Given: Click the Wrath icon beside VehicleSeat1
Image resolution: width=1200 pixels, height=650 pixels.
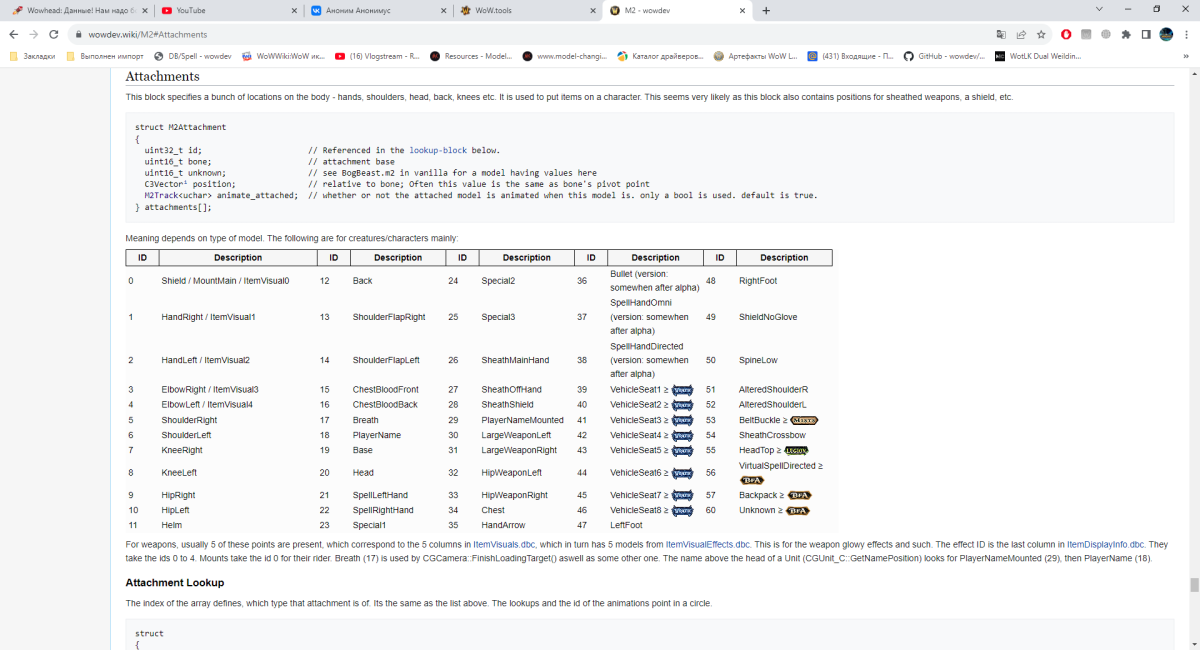Looking at the screenshot, I should point(683,390).
